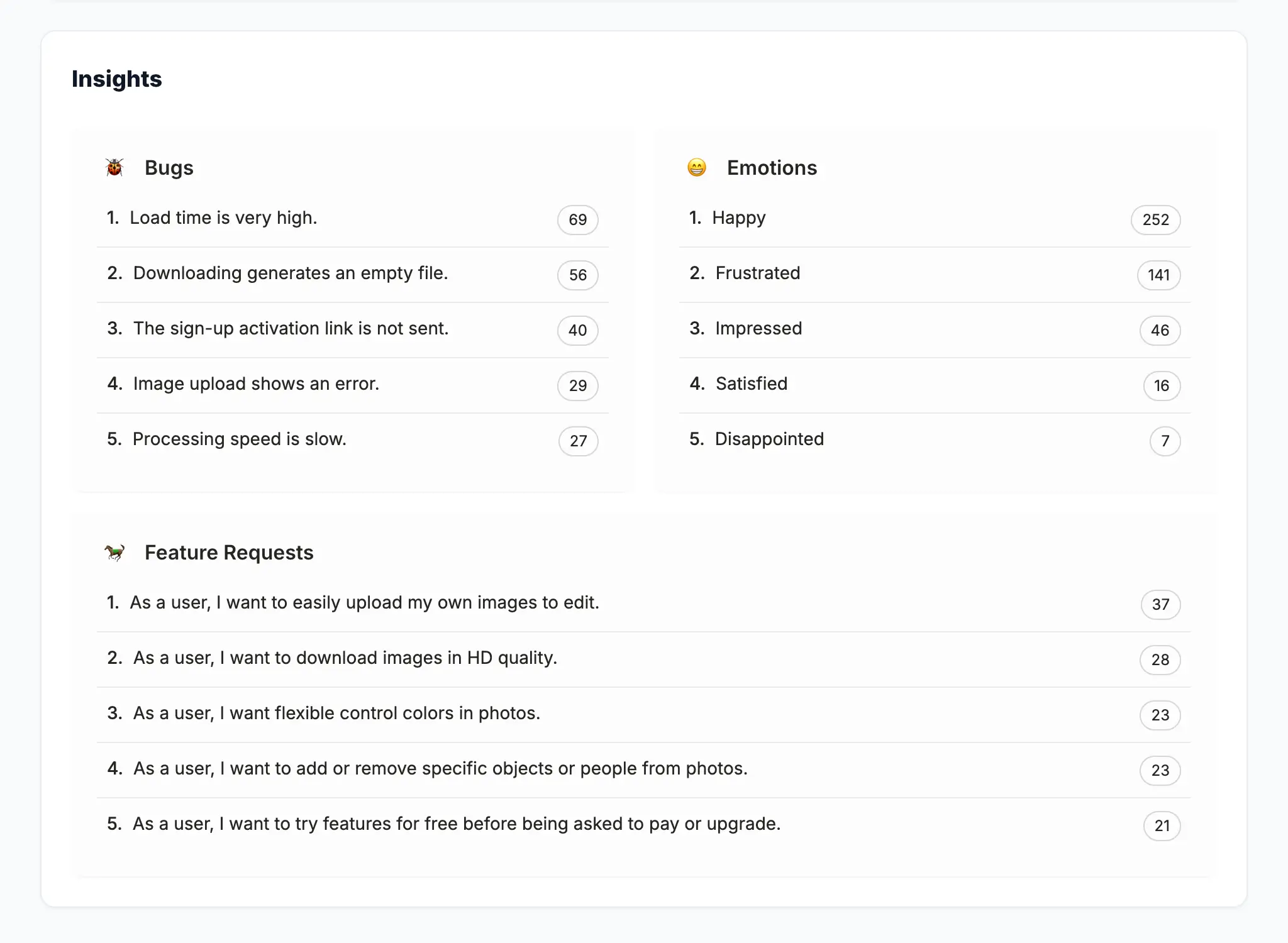Open 'Image upload shows an error' bug

(353, 385)
